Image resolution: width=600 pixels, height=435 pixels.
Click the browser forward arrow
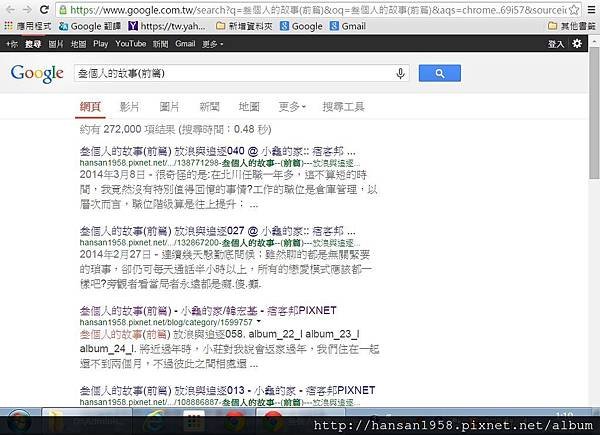pos(28,9)
